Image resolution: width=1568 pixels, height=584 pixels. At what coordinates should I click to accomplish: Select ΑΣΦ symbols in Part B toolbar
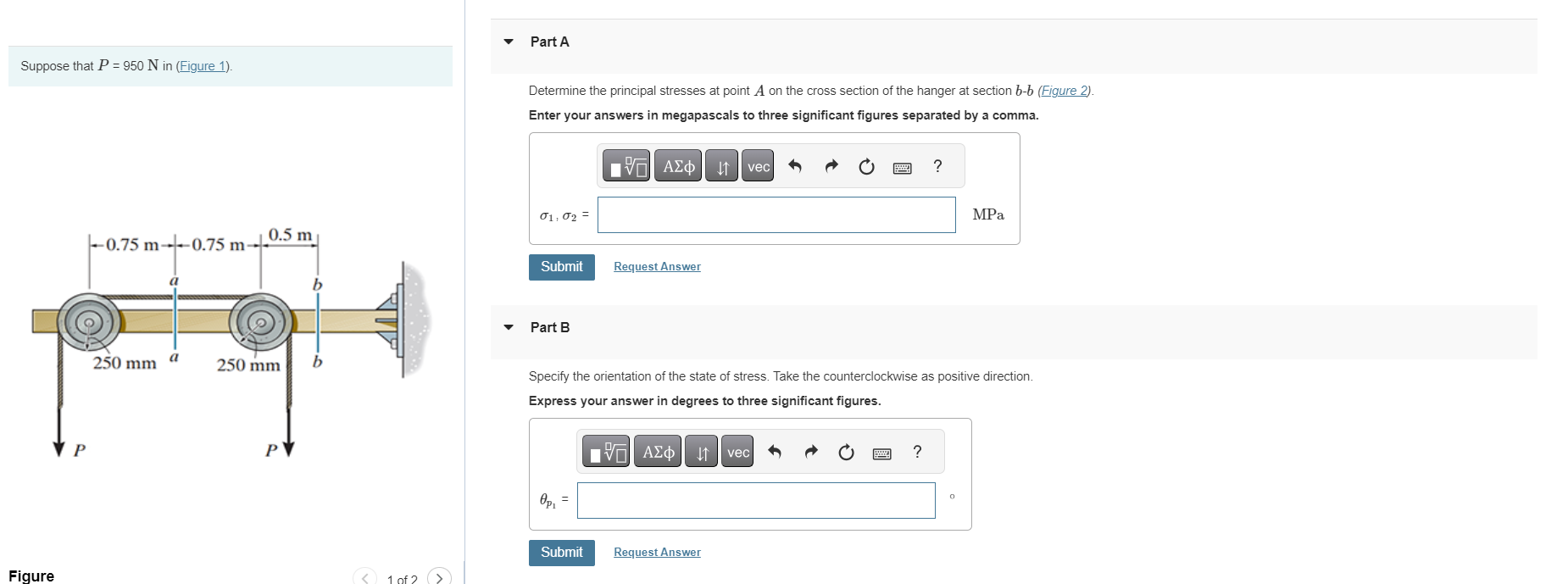(x=657, y=452)
